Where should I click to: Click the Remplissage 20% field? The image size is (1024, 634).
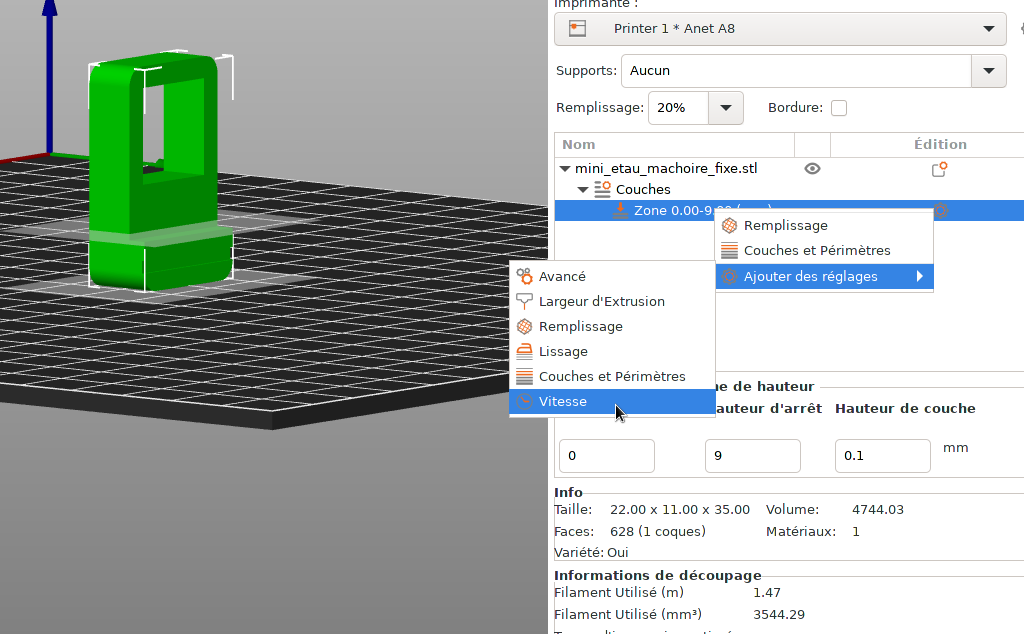click(x=678, y=108)
